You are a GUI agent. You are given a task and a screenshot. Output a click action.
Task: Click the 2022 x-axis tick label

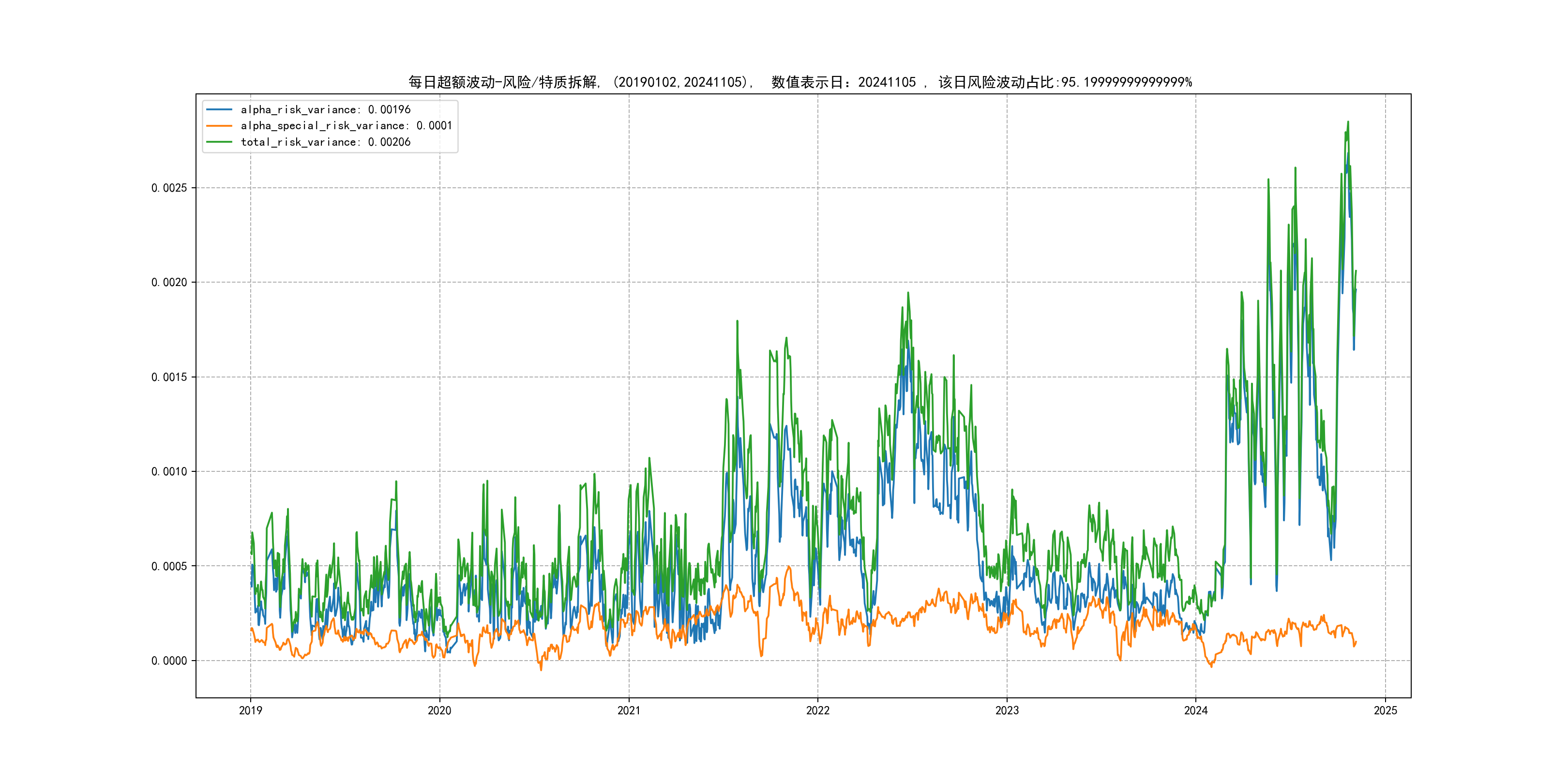817,710
